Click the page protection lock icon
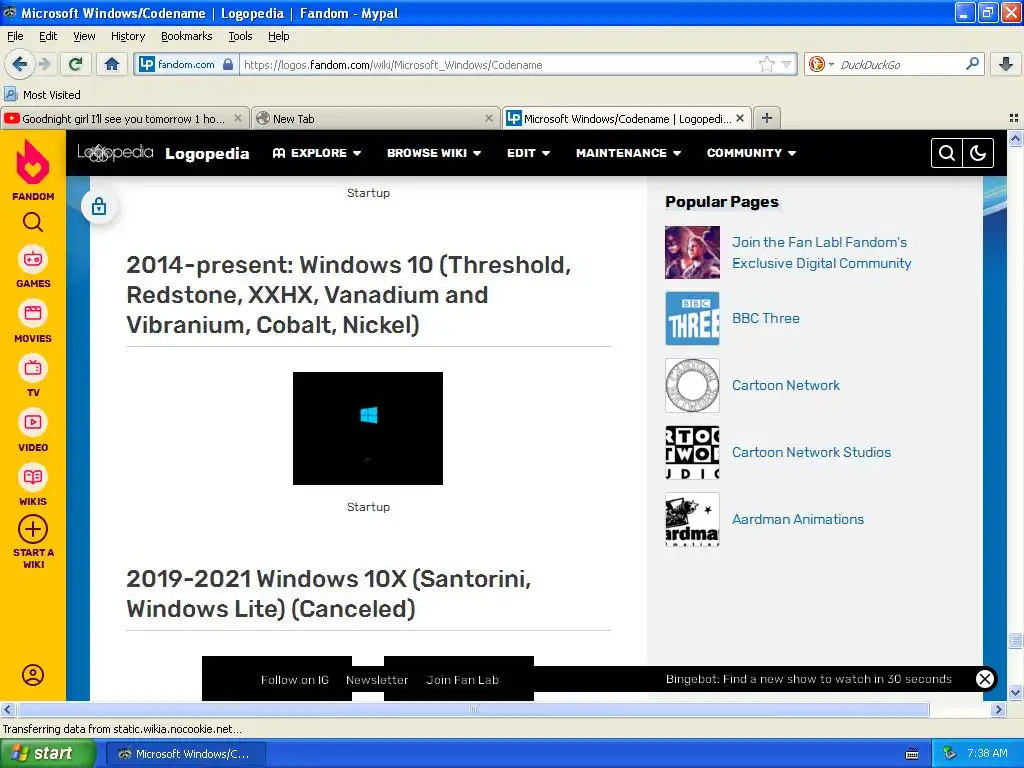 coord(99,206)
